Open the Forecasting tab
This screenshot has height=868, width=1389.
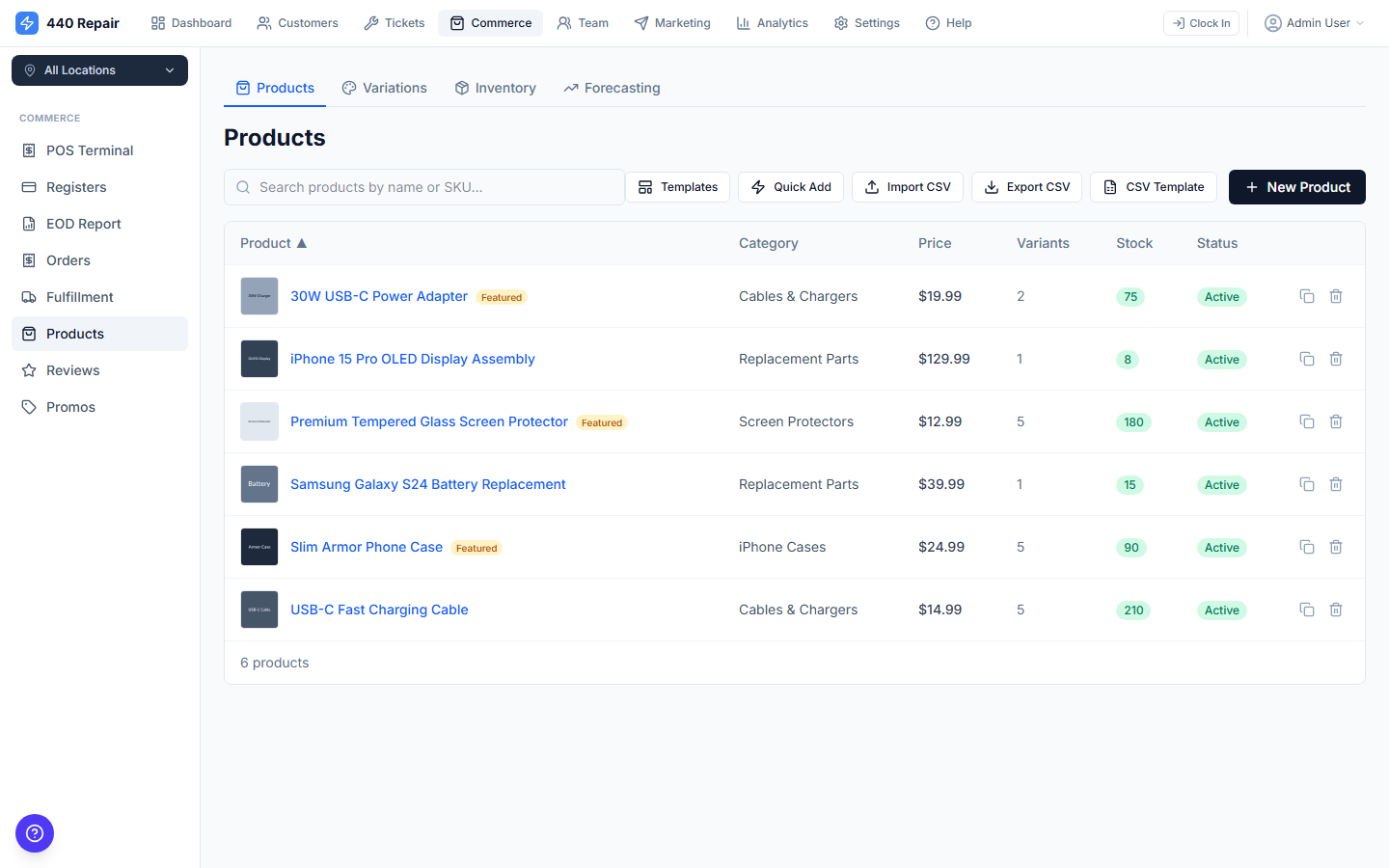tap(612, 87)
